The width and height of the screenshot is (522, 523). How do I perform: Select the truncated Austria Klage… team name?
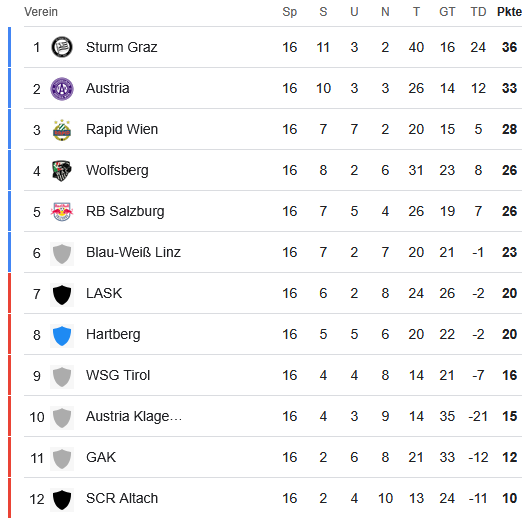click(134, 416)
